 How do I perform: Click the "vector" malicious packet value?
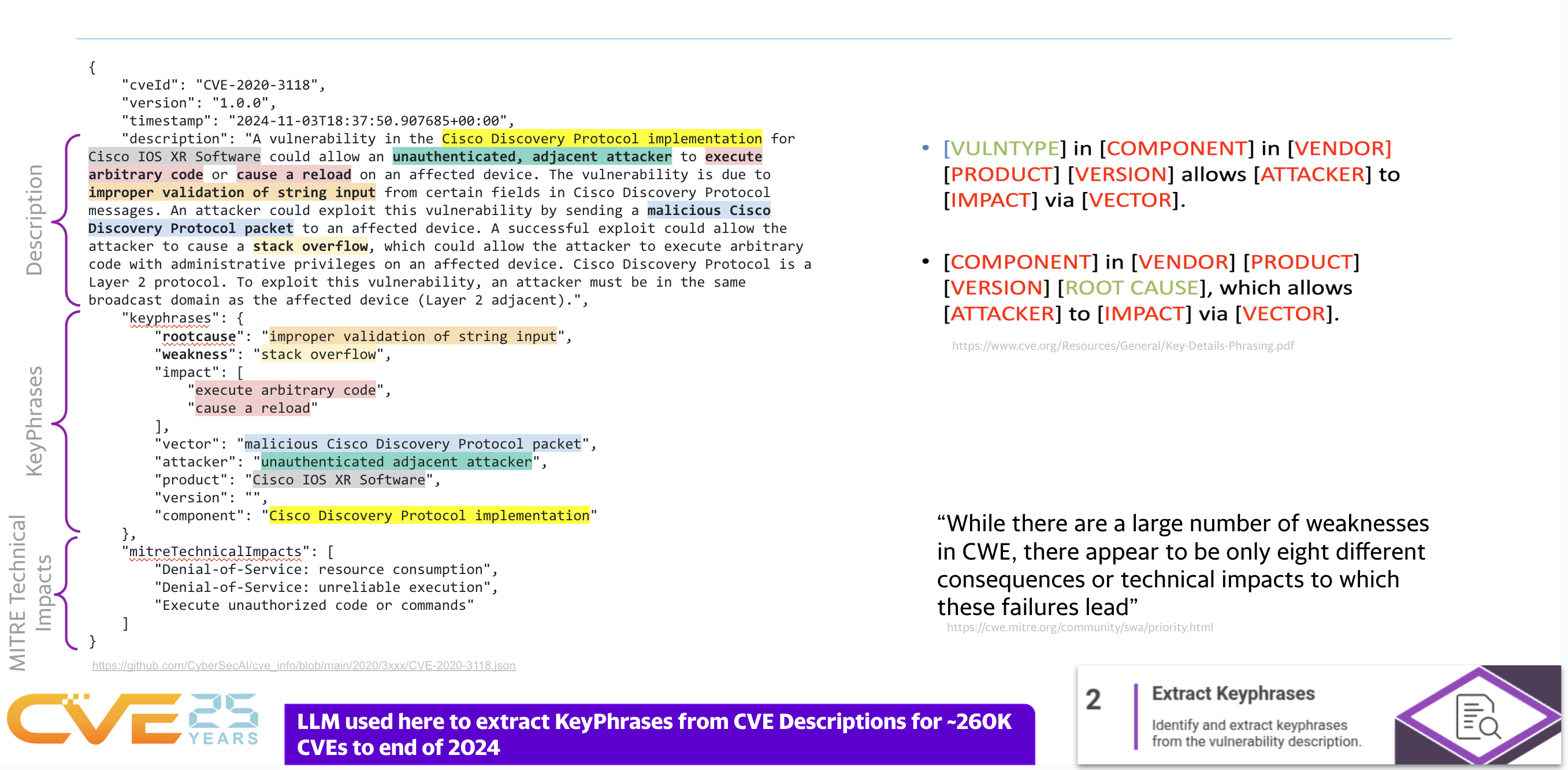[413, 443]
